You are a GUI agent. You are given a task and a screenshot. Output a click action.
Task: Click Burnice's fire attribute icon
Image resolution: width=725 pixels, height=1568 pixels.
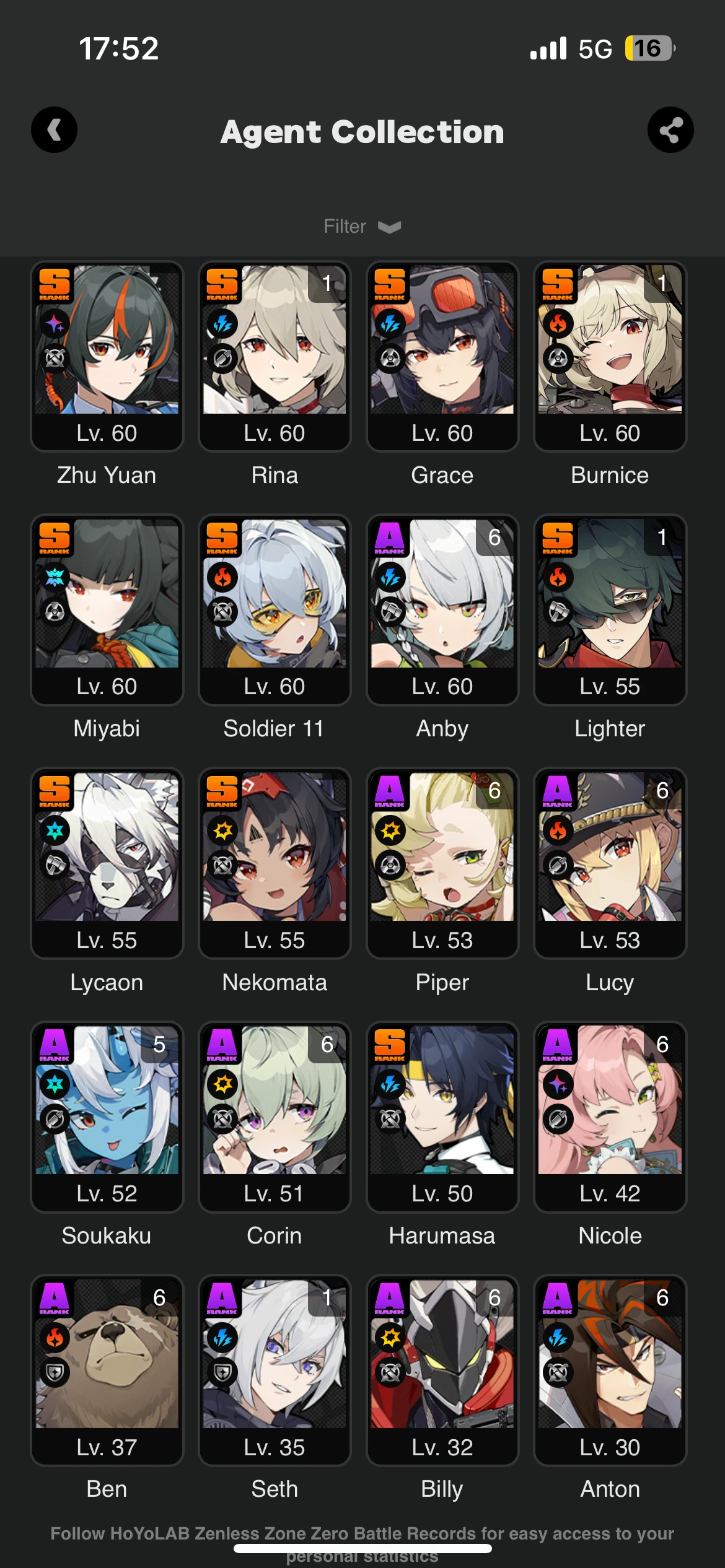pos(558,323)
